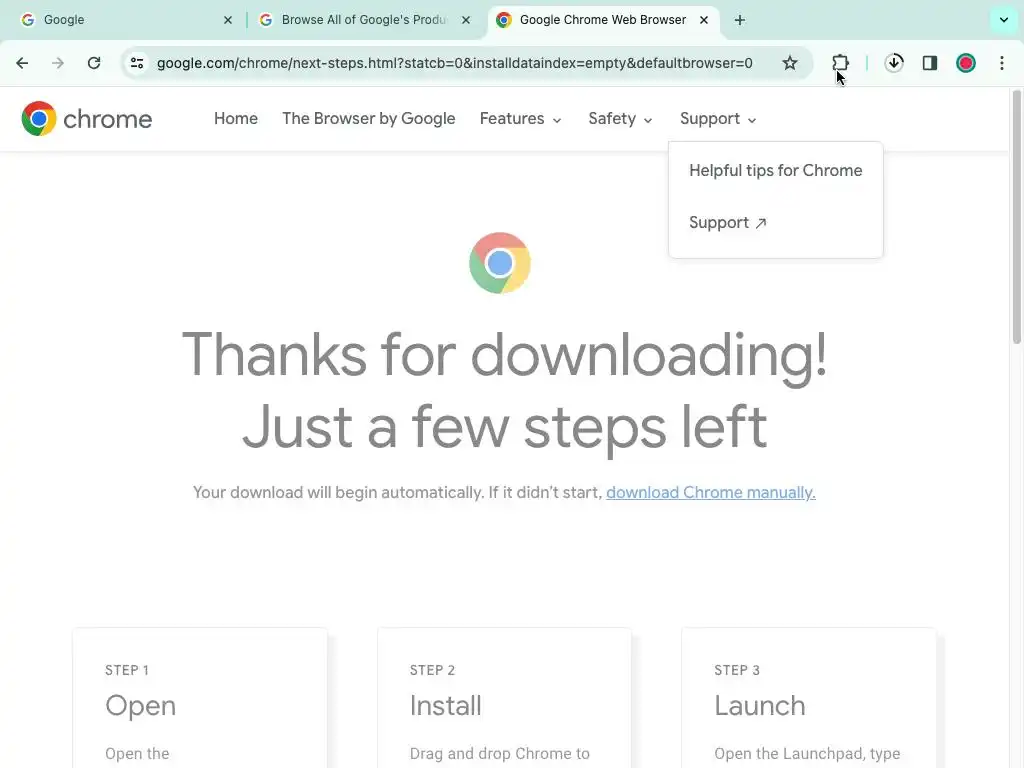Click the address bar URL

pyautogui.click(x=455, y=63)
